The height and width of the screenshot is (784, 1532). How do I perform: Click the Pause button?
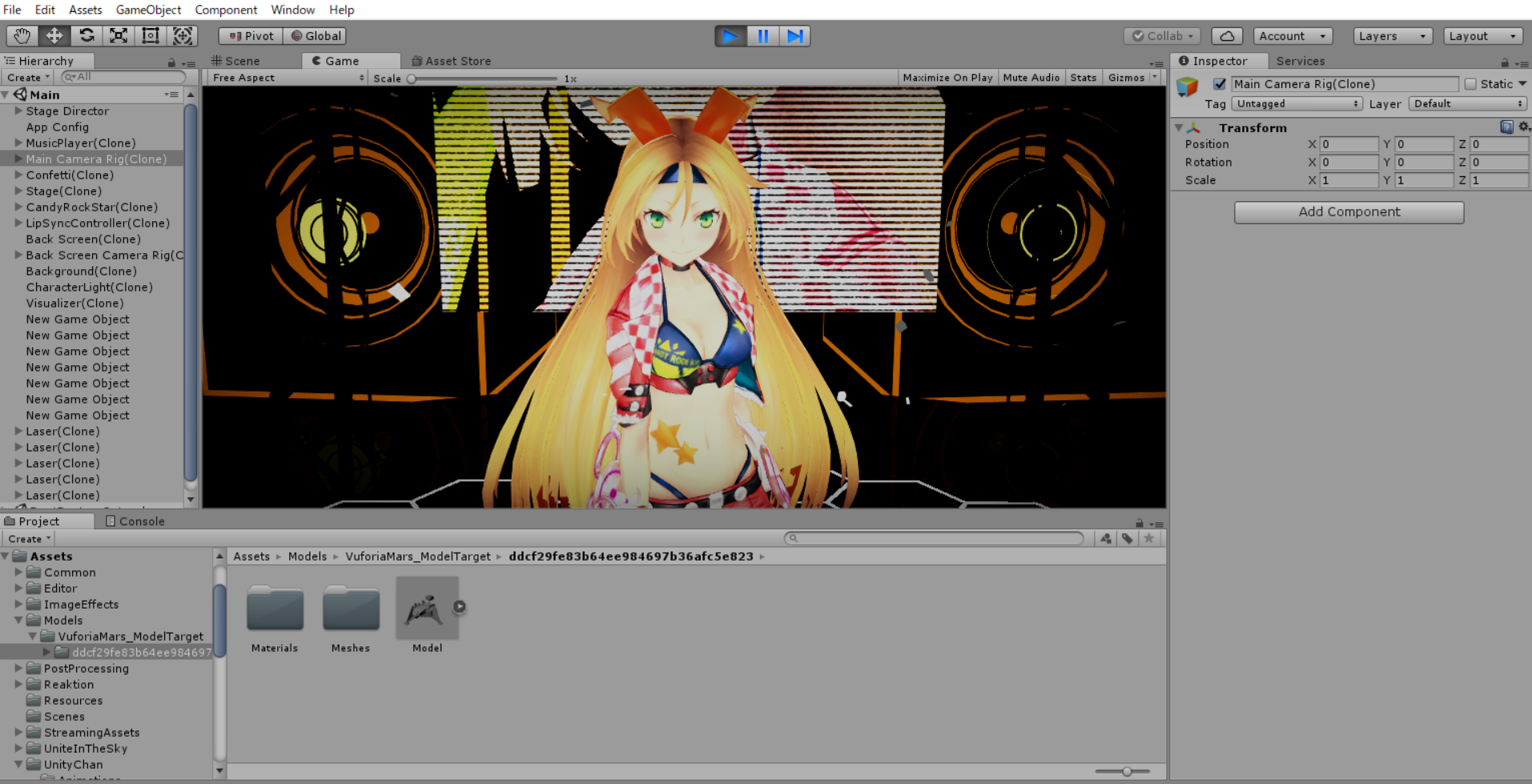[762, 35]
